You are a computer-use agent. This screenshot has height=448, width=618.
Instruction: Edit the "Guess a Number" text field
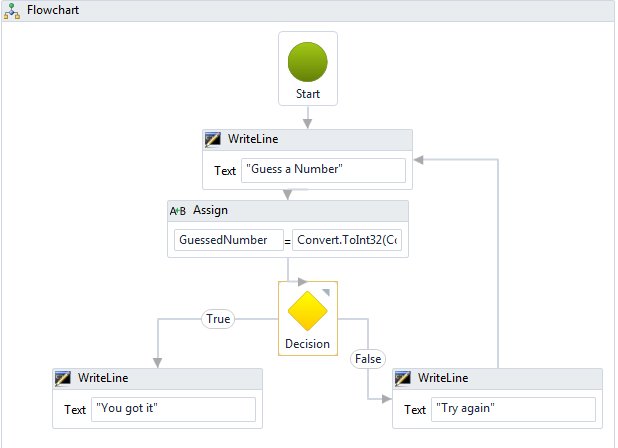pyautogui.click(x=324, y=170)
